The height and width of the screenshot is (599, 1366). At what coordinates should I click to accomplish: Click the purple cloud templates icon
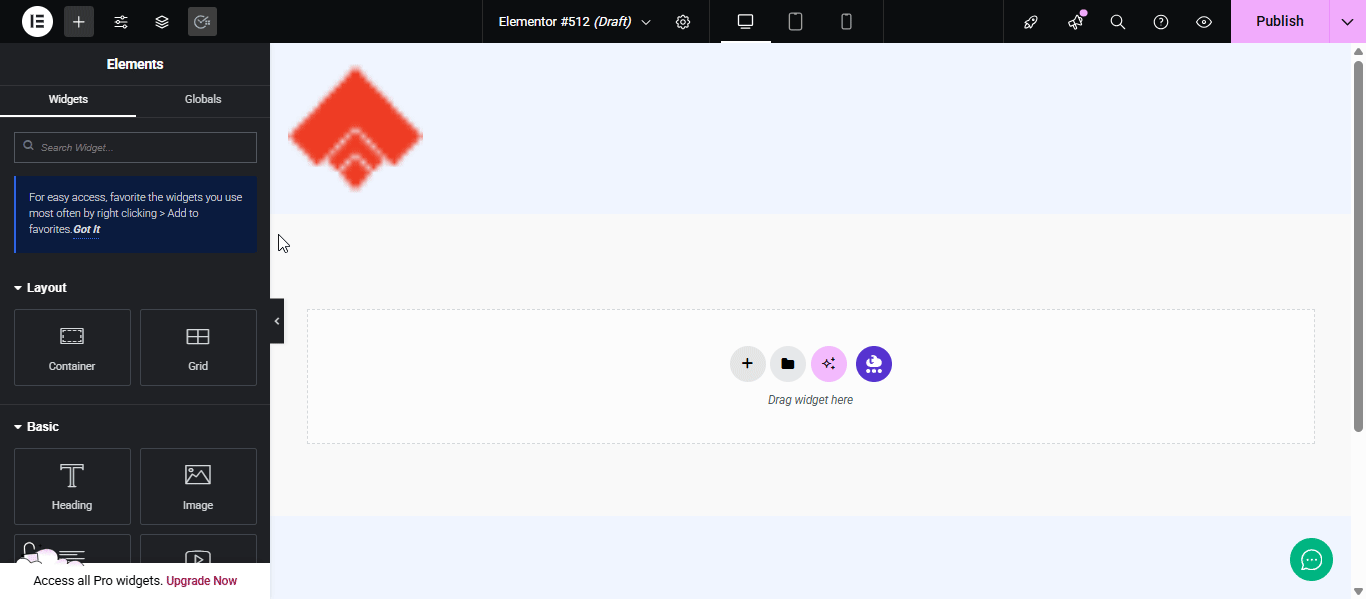[x=874, y=364]
